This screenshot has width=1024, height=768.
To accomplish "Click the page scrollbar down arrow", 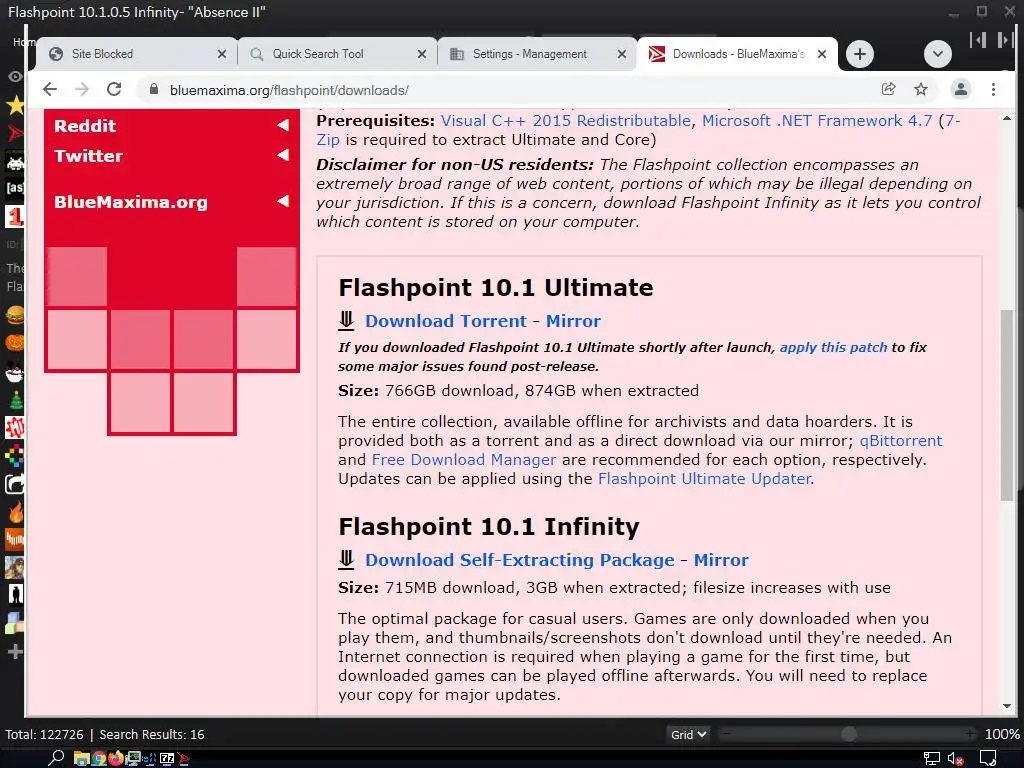I will pyautogui.click(x=1007, y=706).
